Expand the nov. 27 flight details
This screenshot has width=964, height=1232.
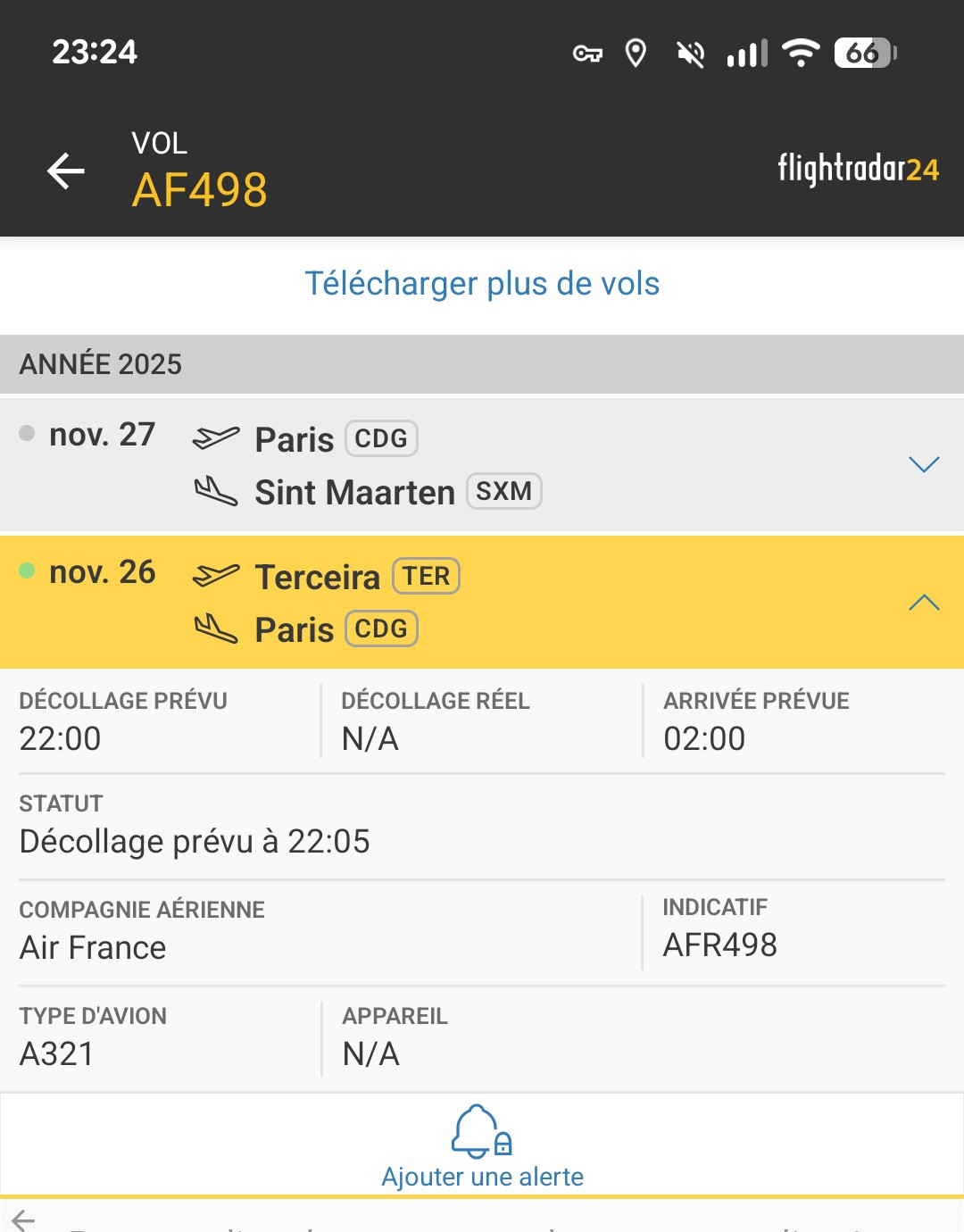pyautogui.click(x=924, y=464)
